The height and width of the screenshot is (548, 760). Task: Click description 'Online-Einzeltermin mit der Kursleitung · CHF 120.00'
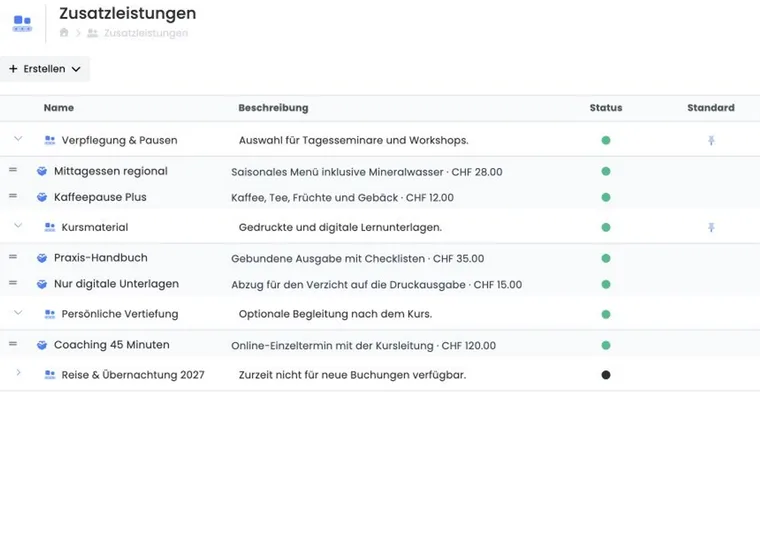(364, 346)
